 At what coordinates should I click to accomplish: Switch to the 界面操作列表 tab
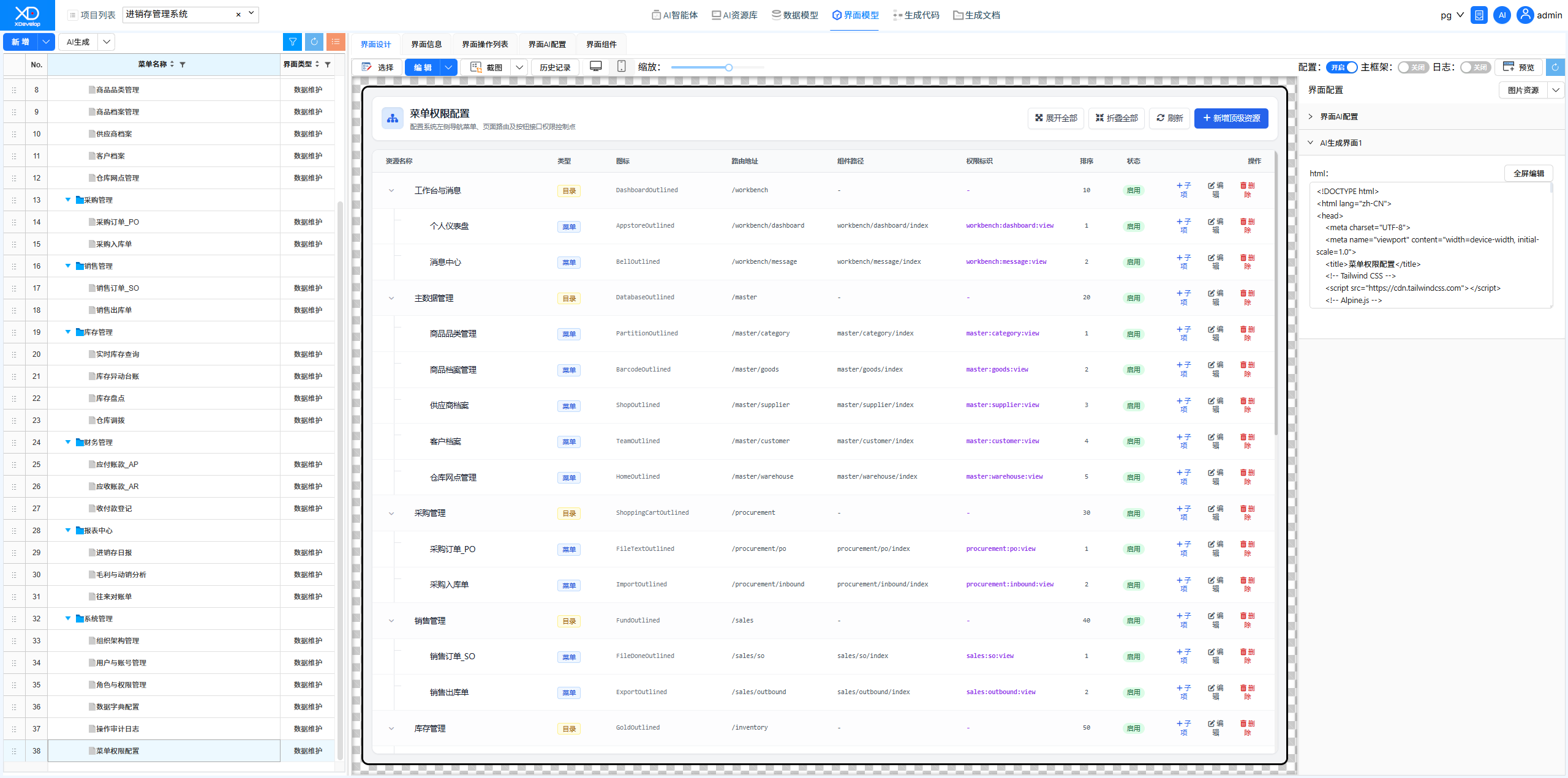pos(485,44)
